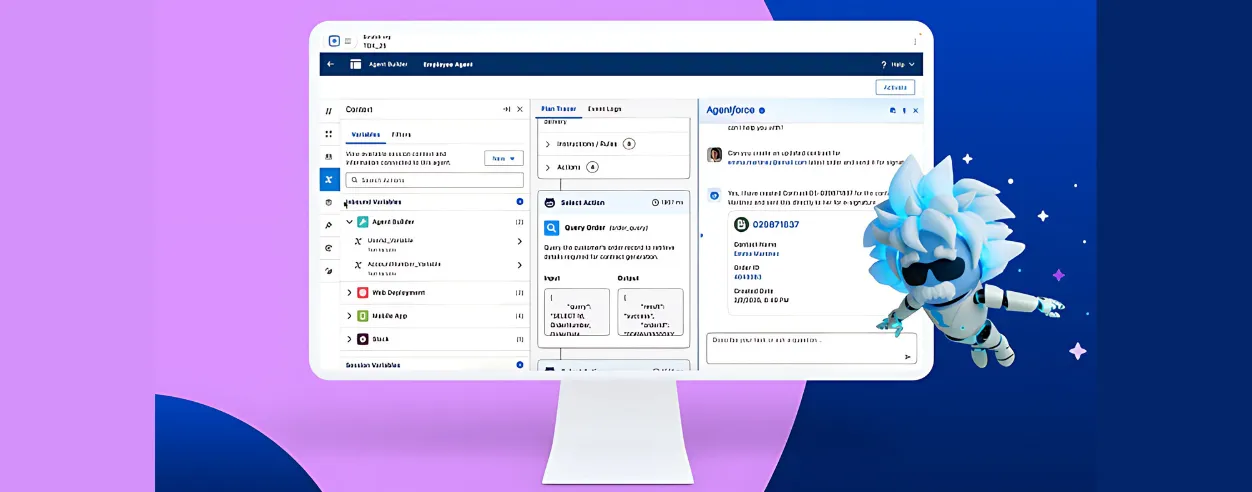Viewport: 1252px width, 492px height.
Task: Click the Employee Agent header label
Action: pos(448,64)
